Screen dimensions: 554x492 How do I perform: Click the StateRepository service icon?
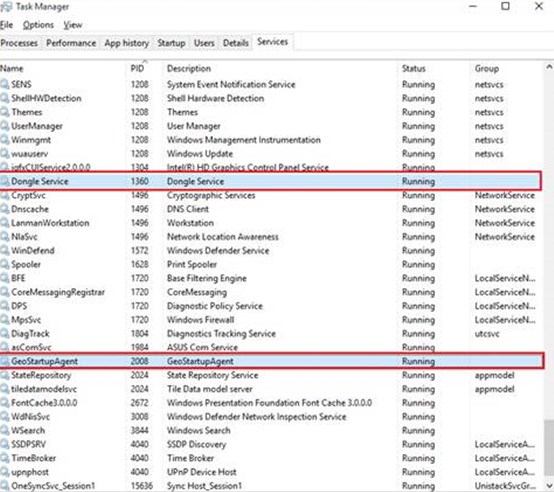pyautogui.click(x=5, y=375)
